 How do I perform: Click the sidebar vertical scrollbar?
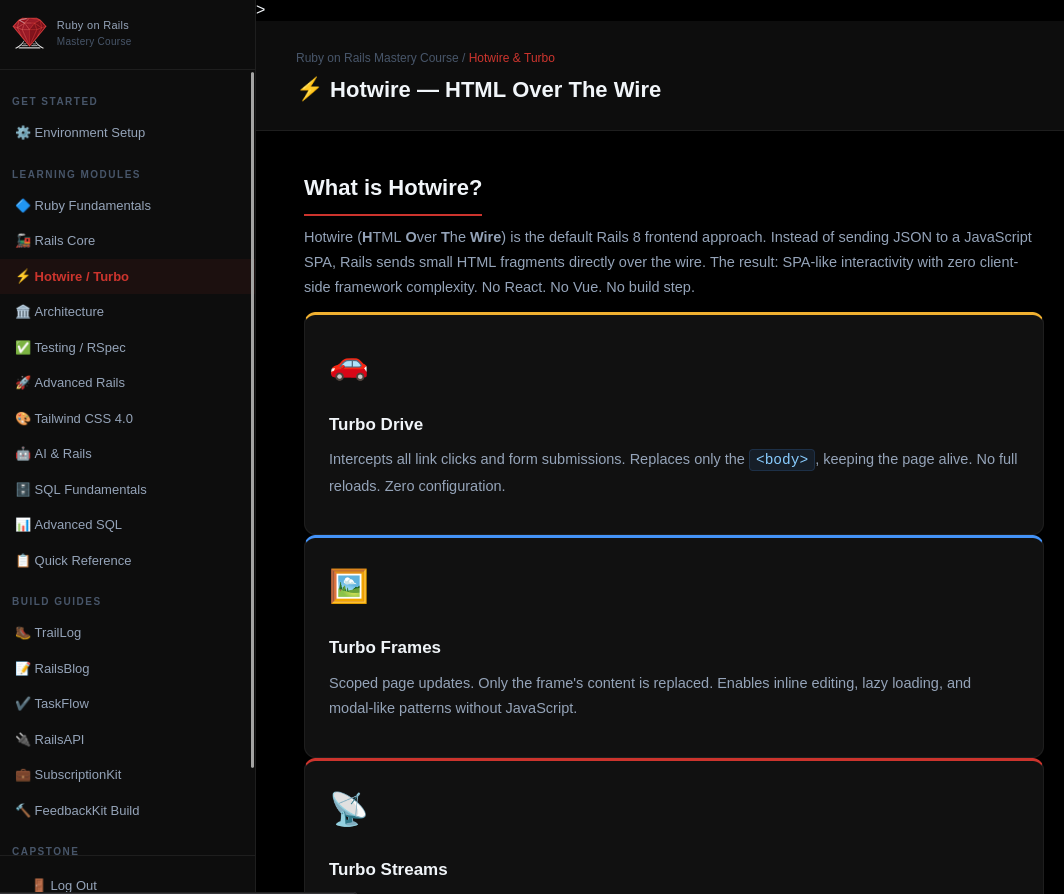(x=252, y=420)
